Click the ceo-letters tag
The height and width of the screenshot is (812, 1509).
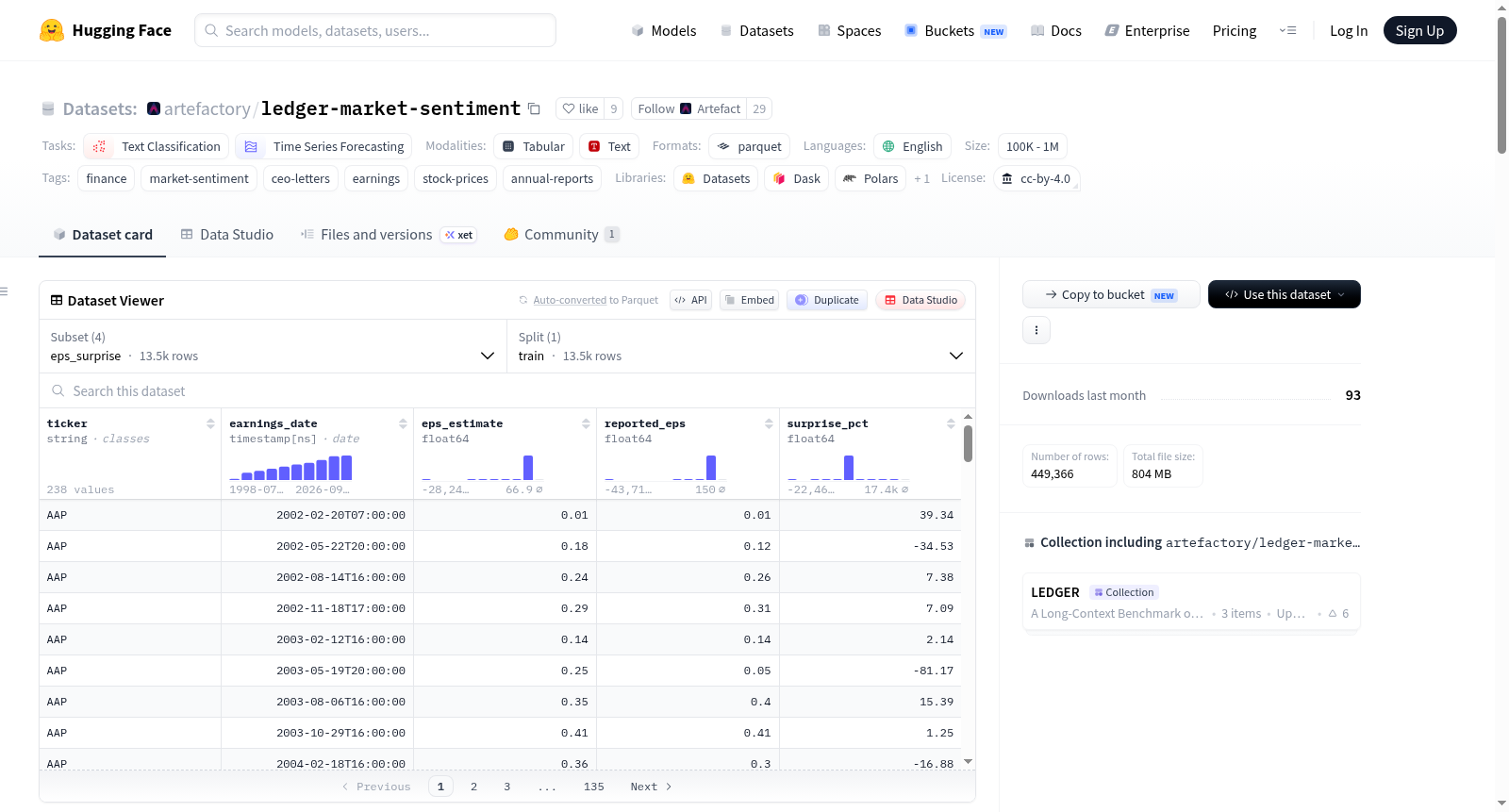click(x=301, y=178)
